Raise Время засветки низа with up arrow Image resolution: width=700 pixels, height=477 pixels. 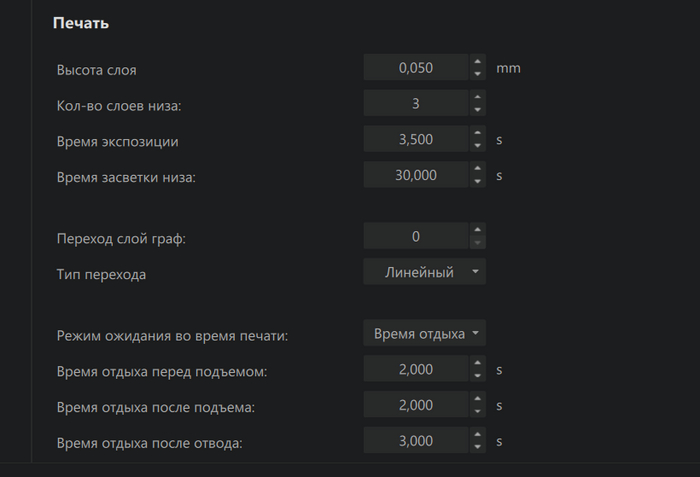(477, 168)
